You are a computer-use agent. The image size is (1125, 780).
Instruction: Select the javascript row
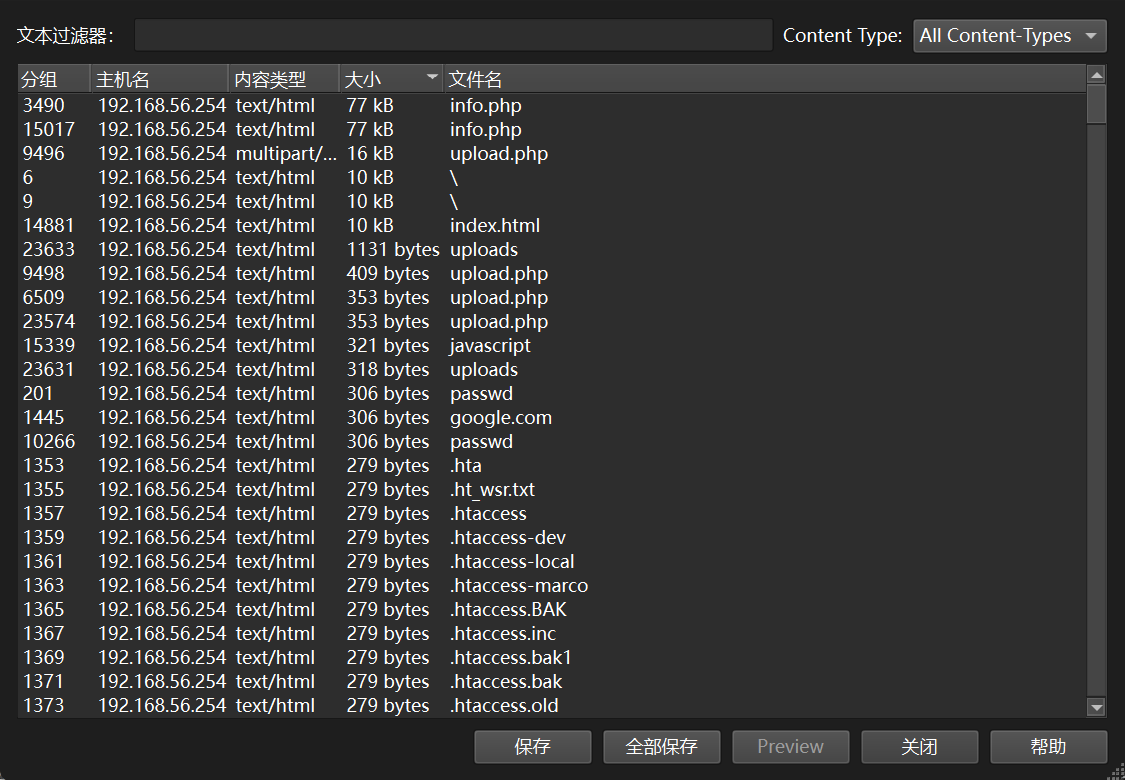552,346
